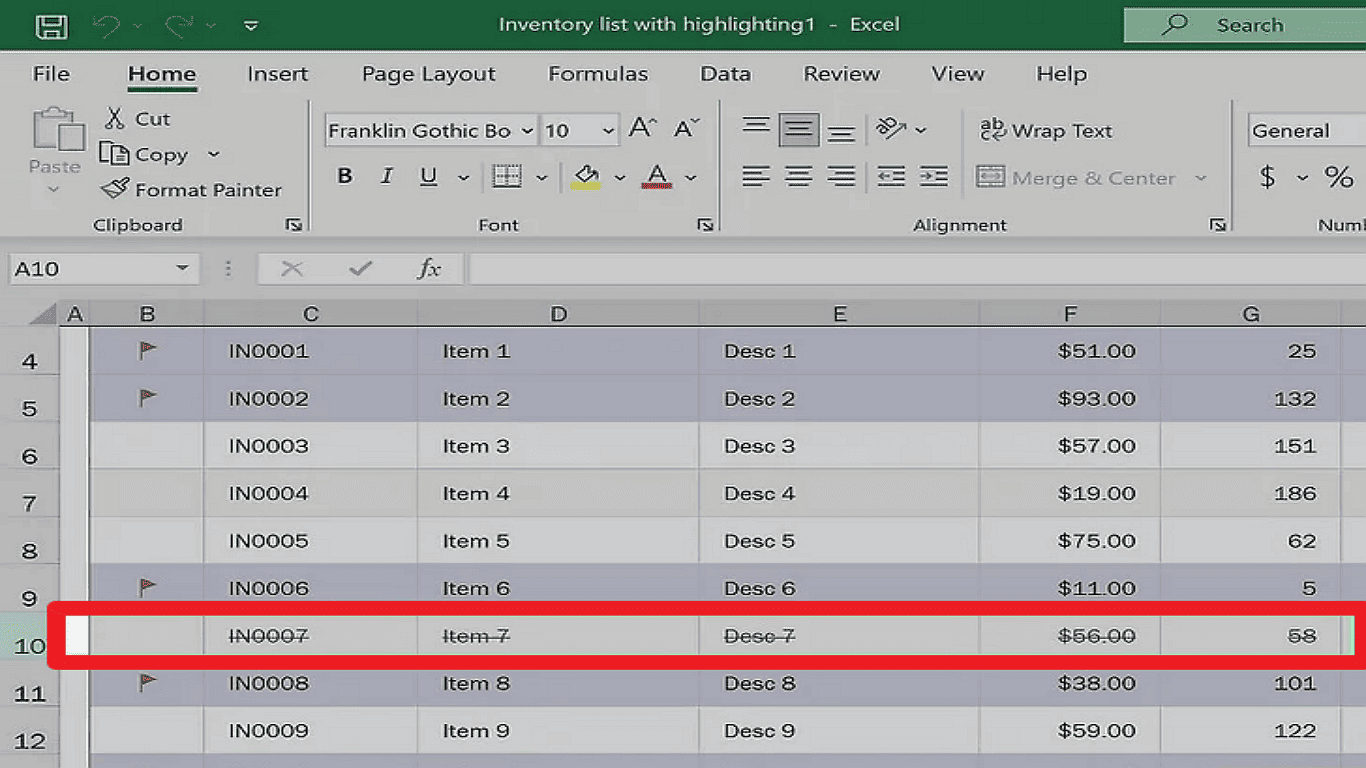The width and height of the screenshot is (1366, 768).
Task: Click the Paste clipboard icon
Action: click(x=57, y=130)
